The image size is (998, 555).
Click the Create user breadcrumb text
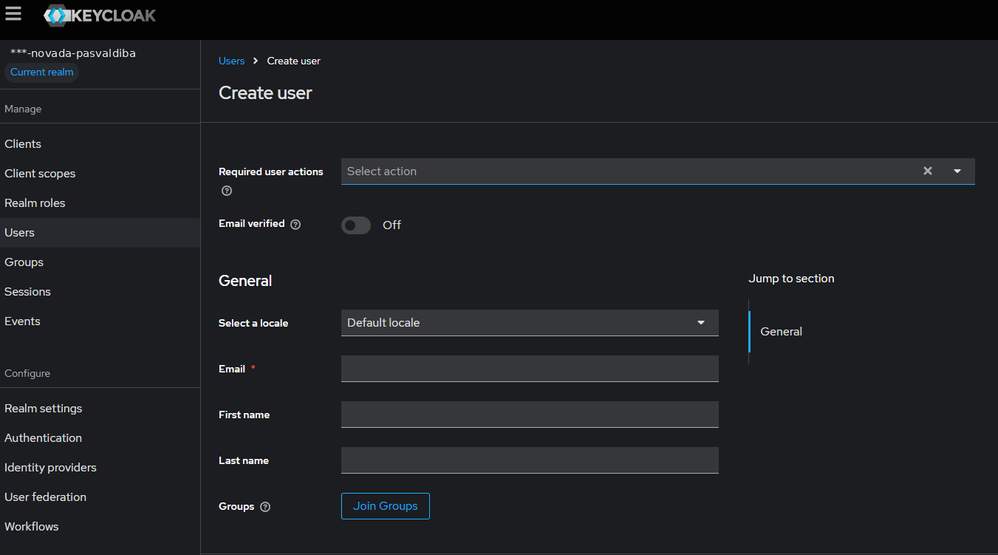293,61
